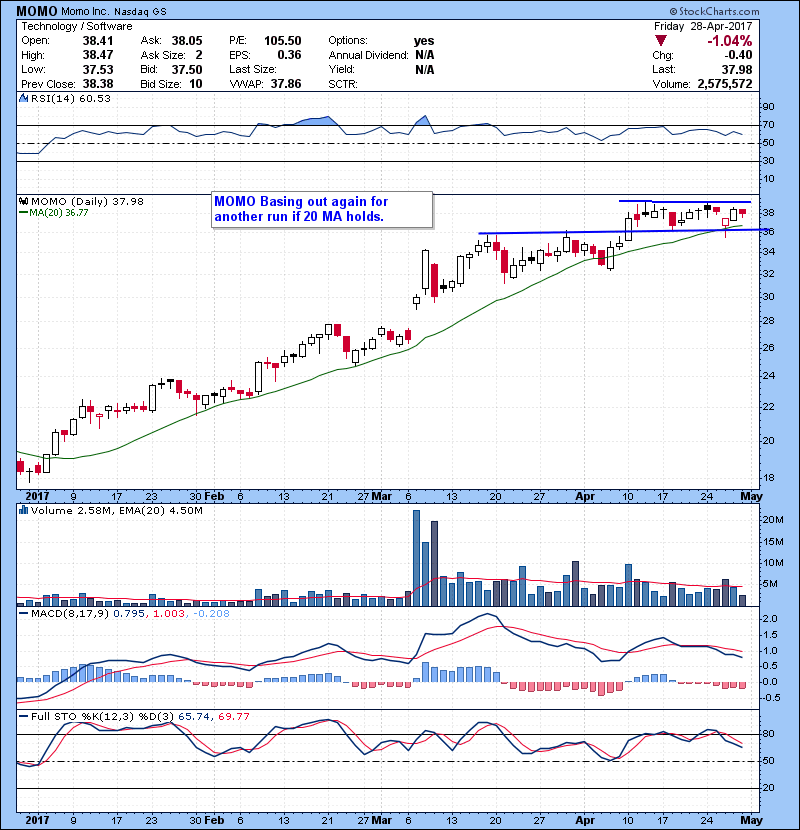Click the RSI reading 60.53

click(x=95, y=98)
